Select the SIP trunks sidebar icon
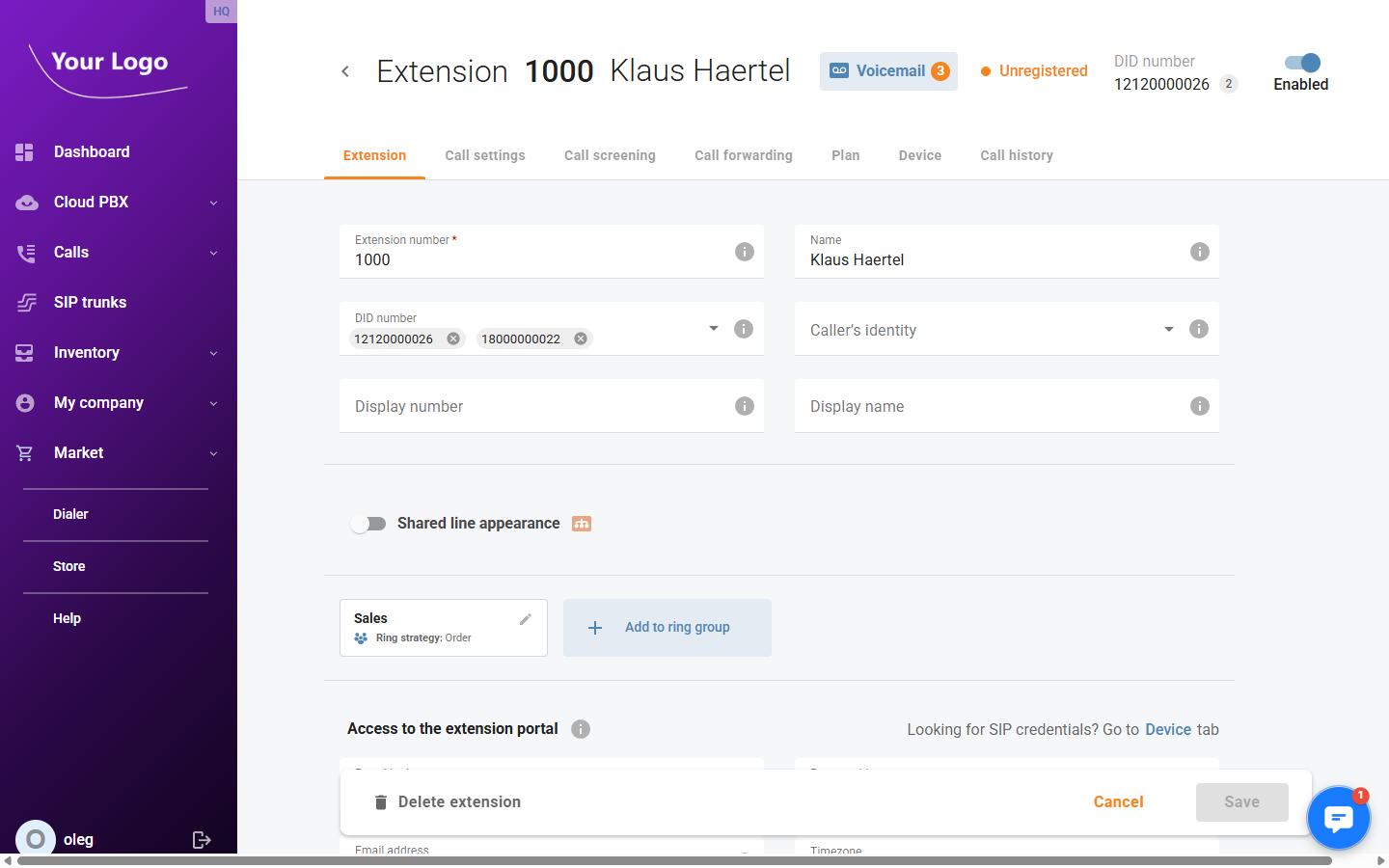 pos(26,302)
